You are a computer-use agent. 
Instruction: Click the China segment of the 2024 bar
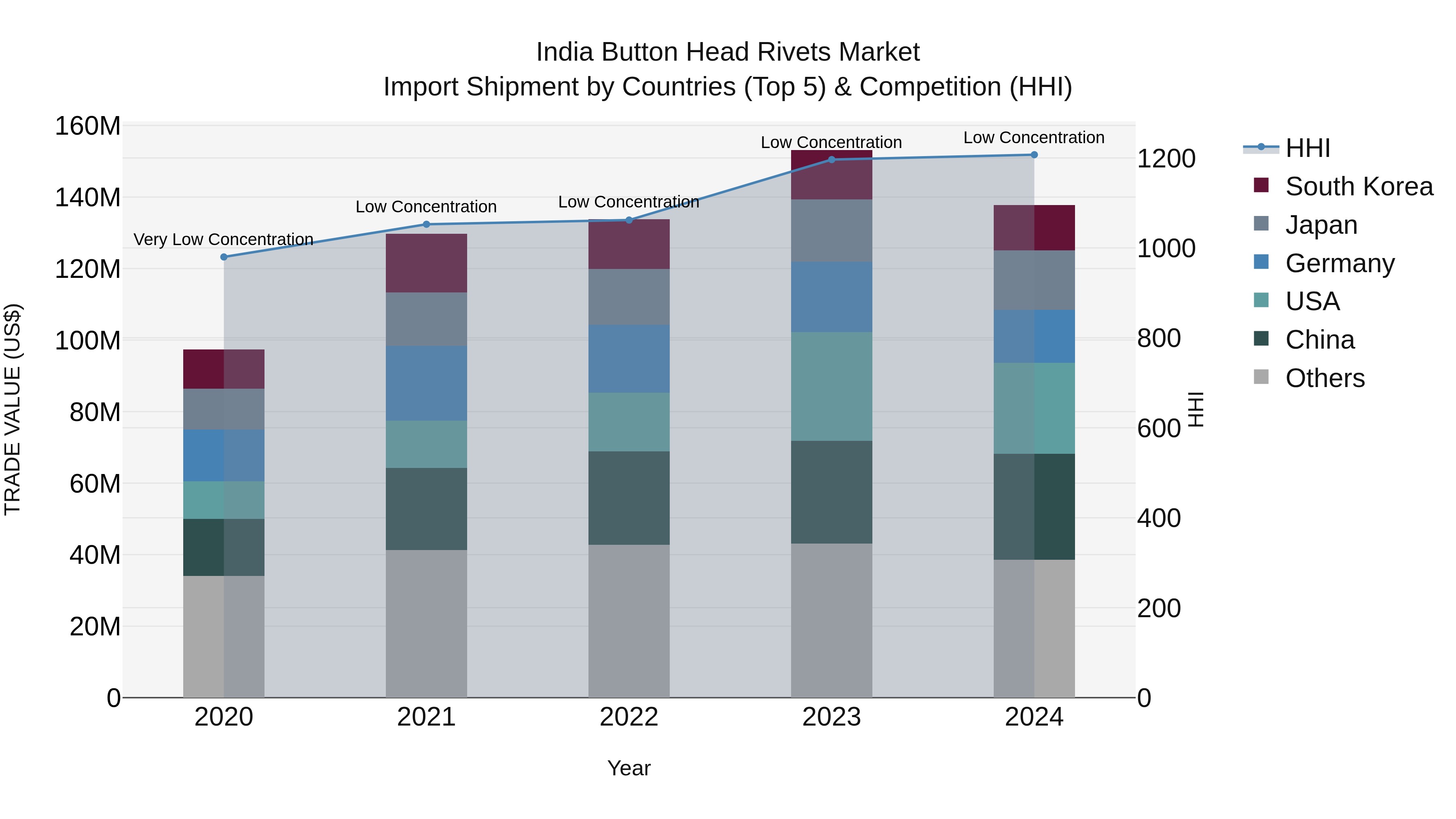(1034, 507)
